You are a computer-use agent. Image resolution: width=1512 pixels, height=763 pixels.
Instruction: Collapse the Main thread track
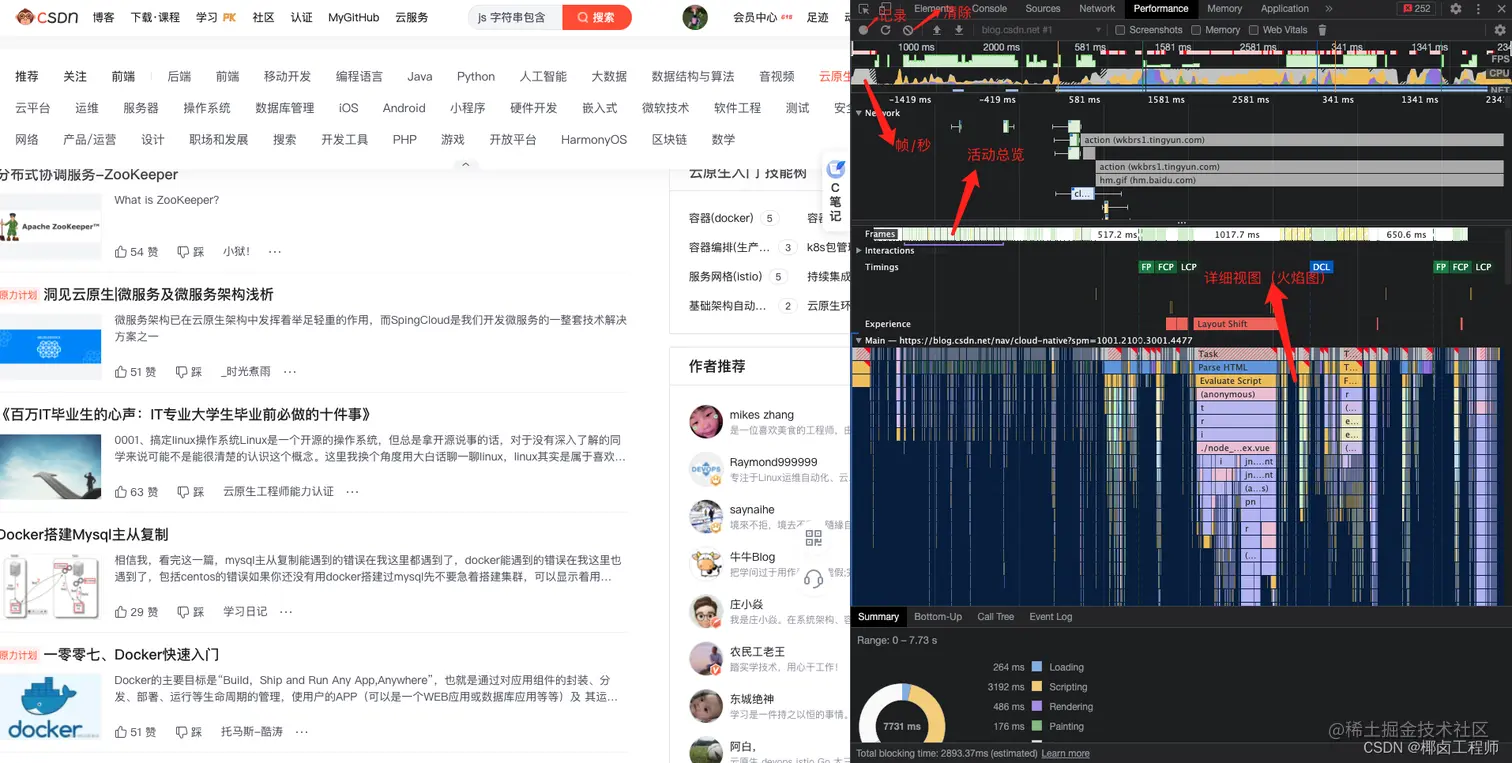point(858,341)
